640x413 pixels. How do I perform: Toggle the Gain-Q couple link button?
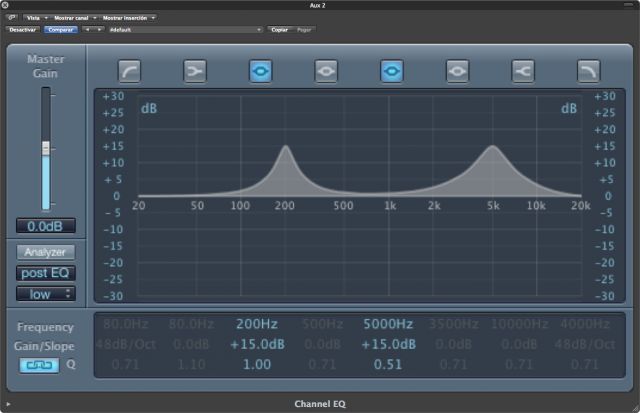tap(39, 365)
